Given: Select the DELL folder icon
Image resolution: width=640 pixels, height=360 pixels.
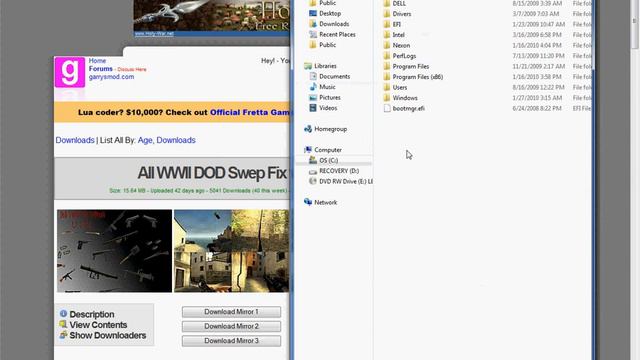Looking at the screenshot, I should (387, 3).
